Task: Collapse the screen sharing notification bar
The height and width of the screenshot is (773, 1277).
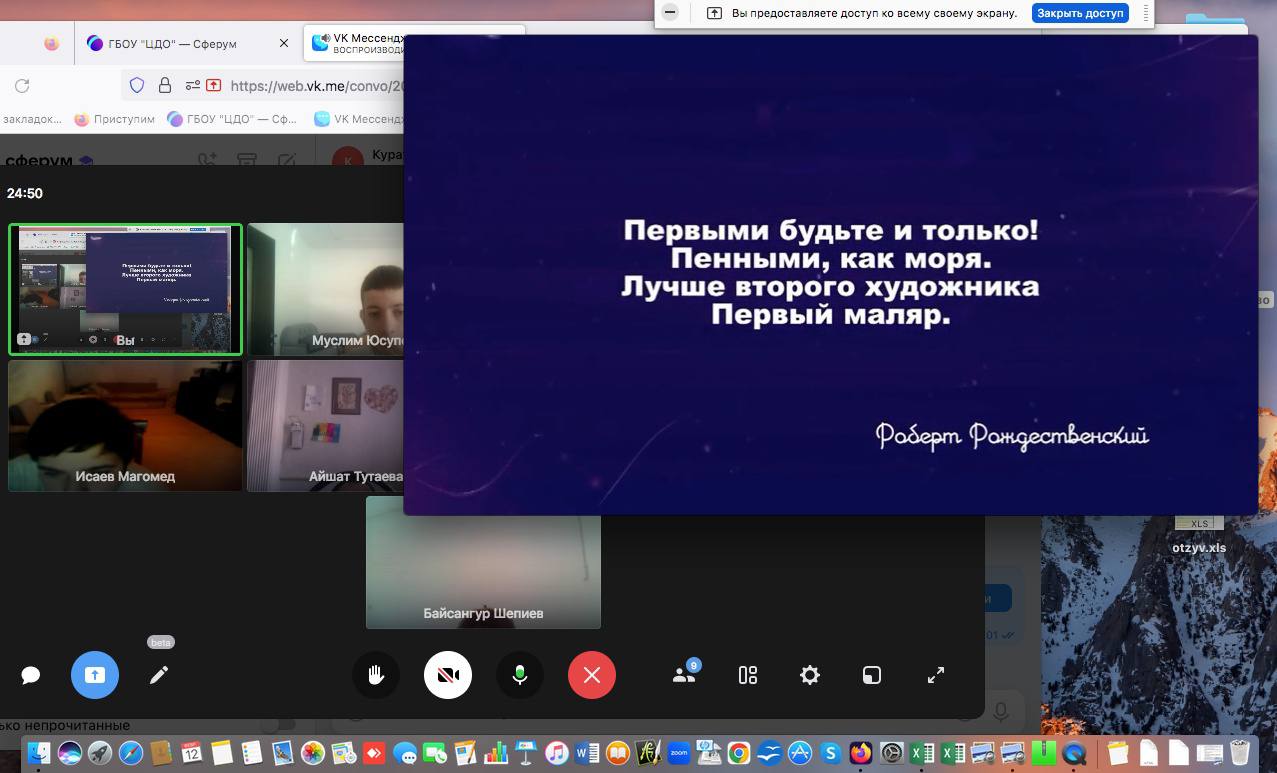Action: 670,13
